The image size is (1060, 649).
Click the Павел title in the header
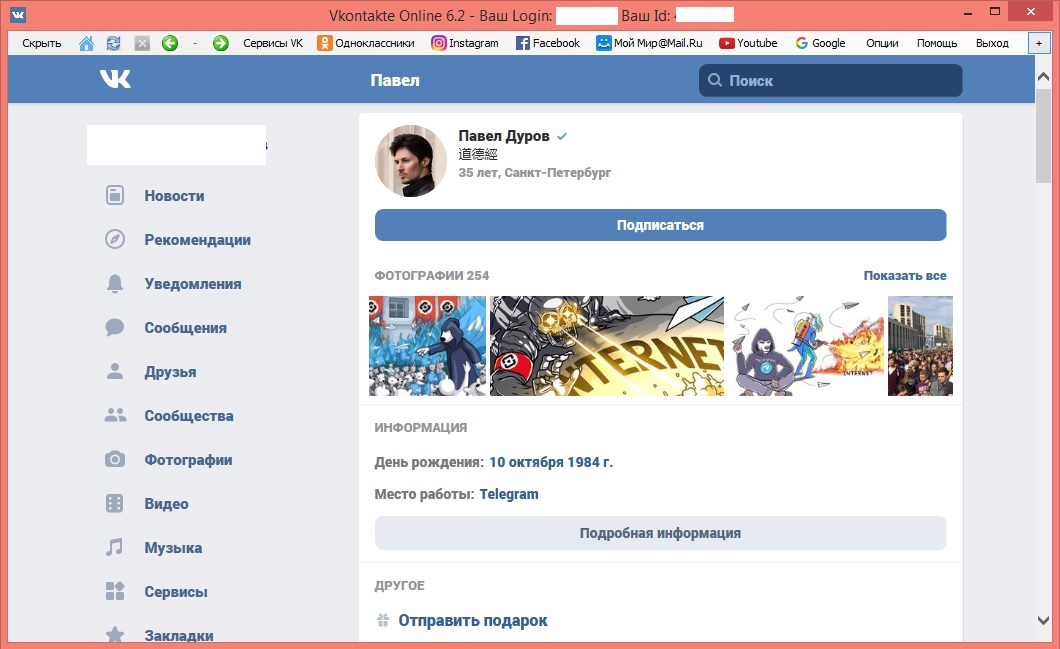click(x=395, y=80)
